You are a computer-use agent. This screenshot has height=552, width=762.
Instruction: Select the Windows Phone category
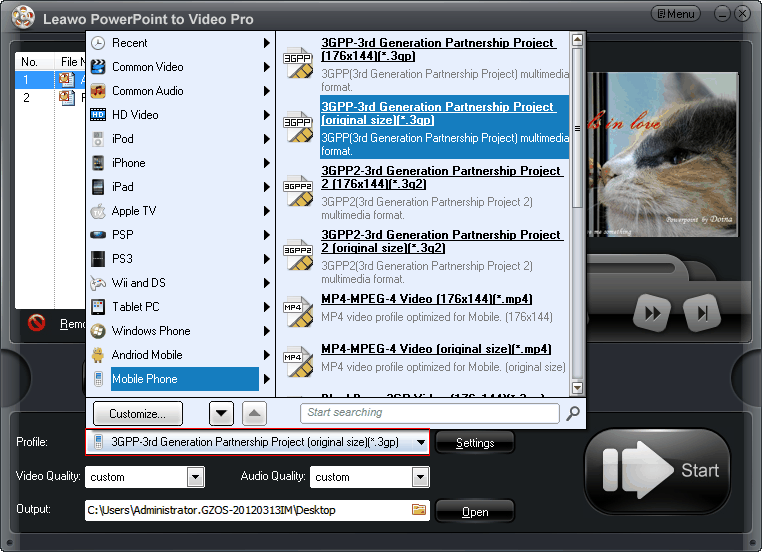[x=151, y=331]
